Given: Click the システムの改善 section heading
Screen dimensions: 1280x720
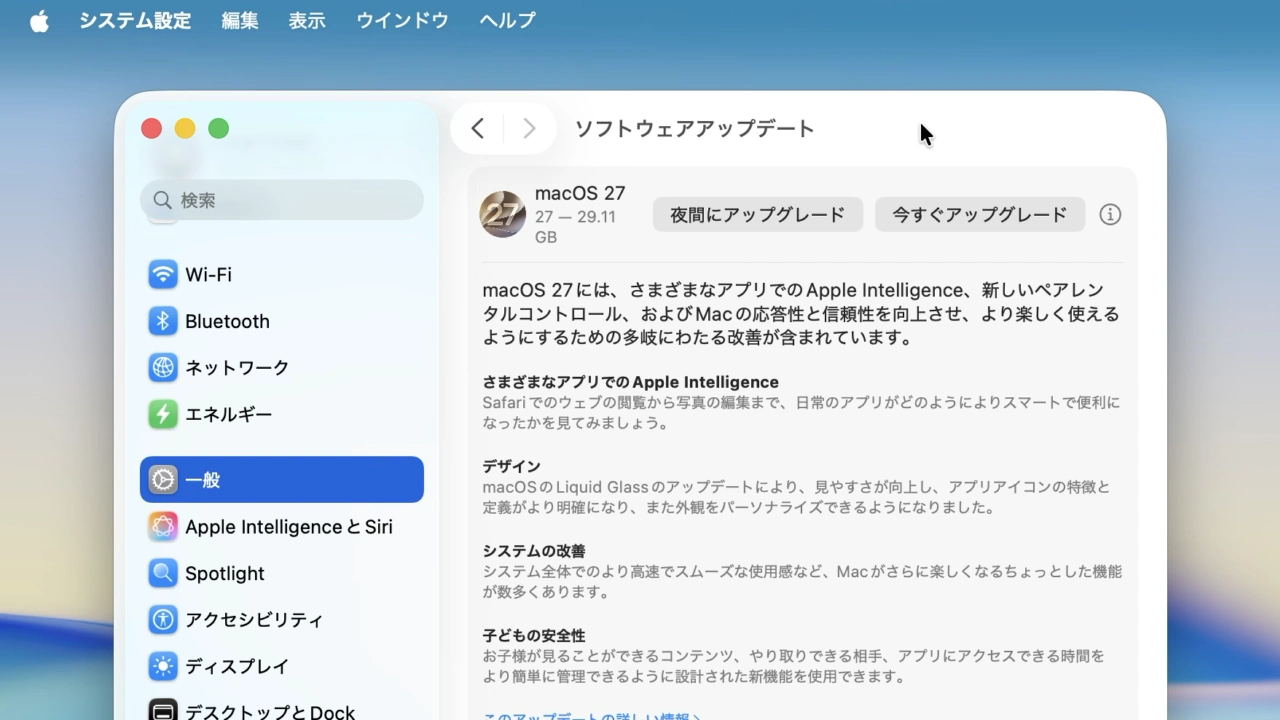Looking at the screenshot, I should [x=534, y=551].
